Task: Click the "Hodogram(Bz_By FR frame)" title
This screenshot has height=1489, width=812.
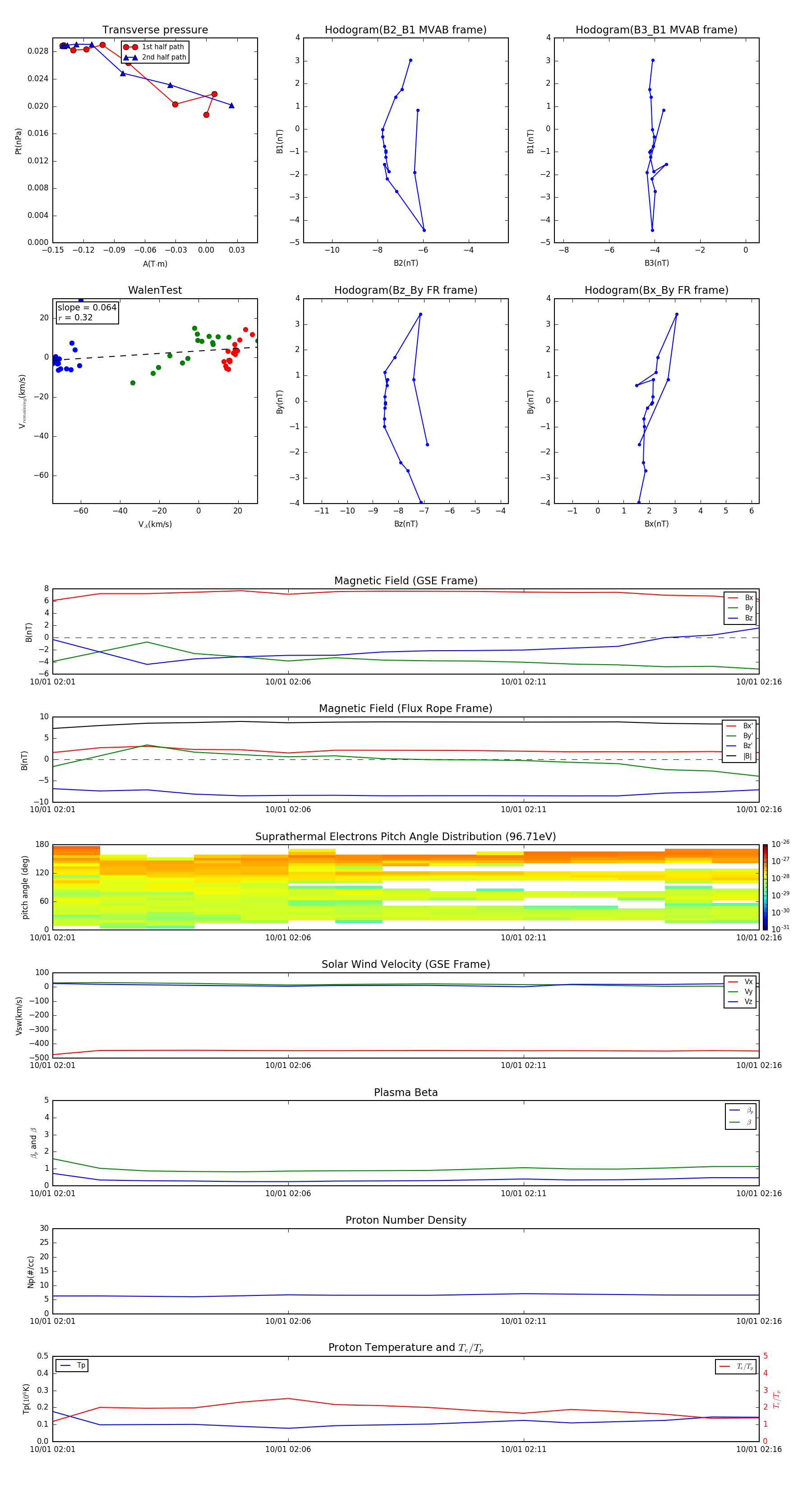Action: point(406,290)
